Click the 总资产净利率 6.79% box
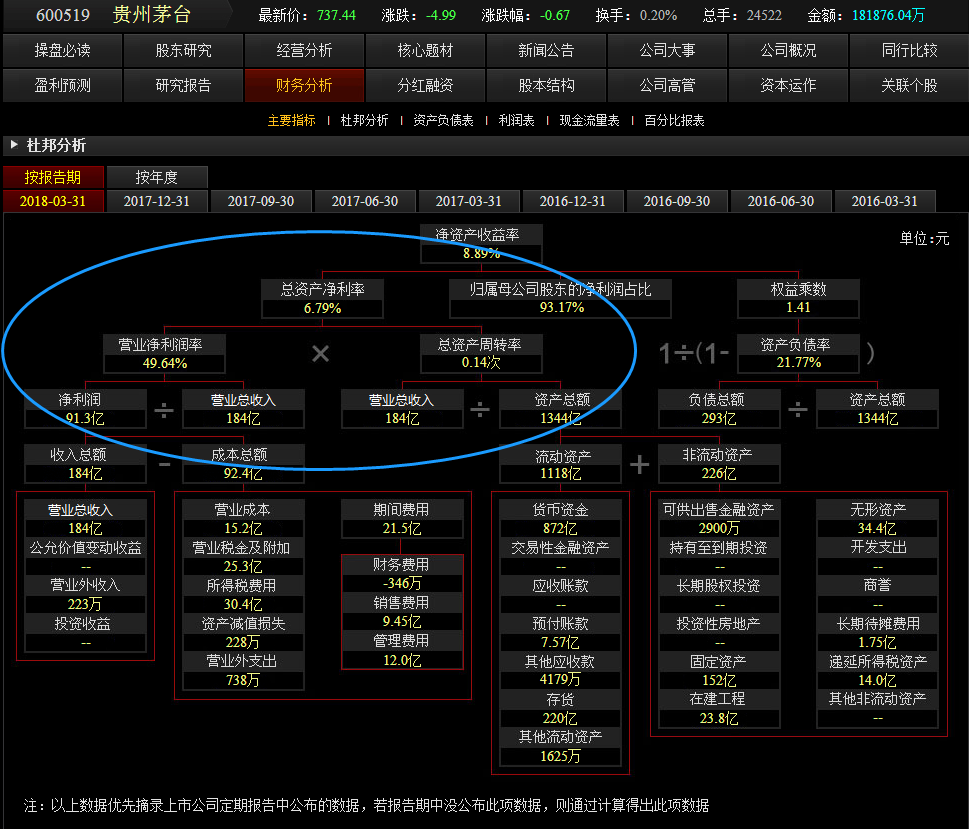 pyautogui.click(x=323, y=299)
